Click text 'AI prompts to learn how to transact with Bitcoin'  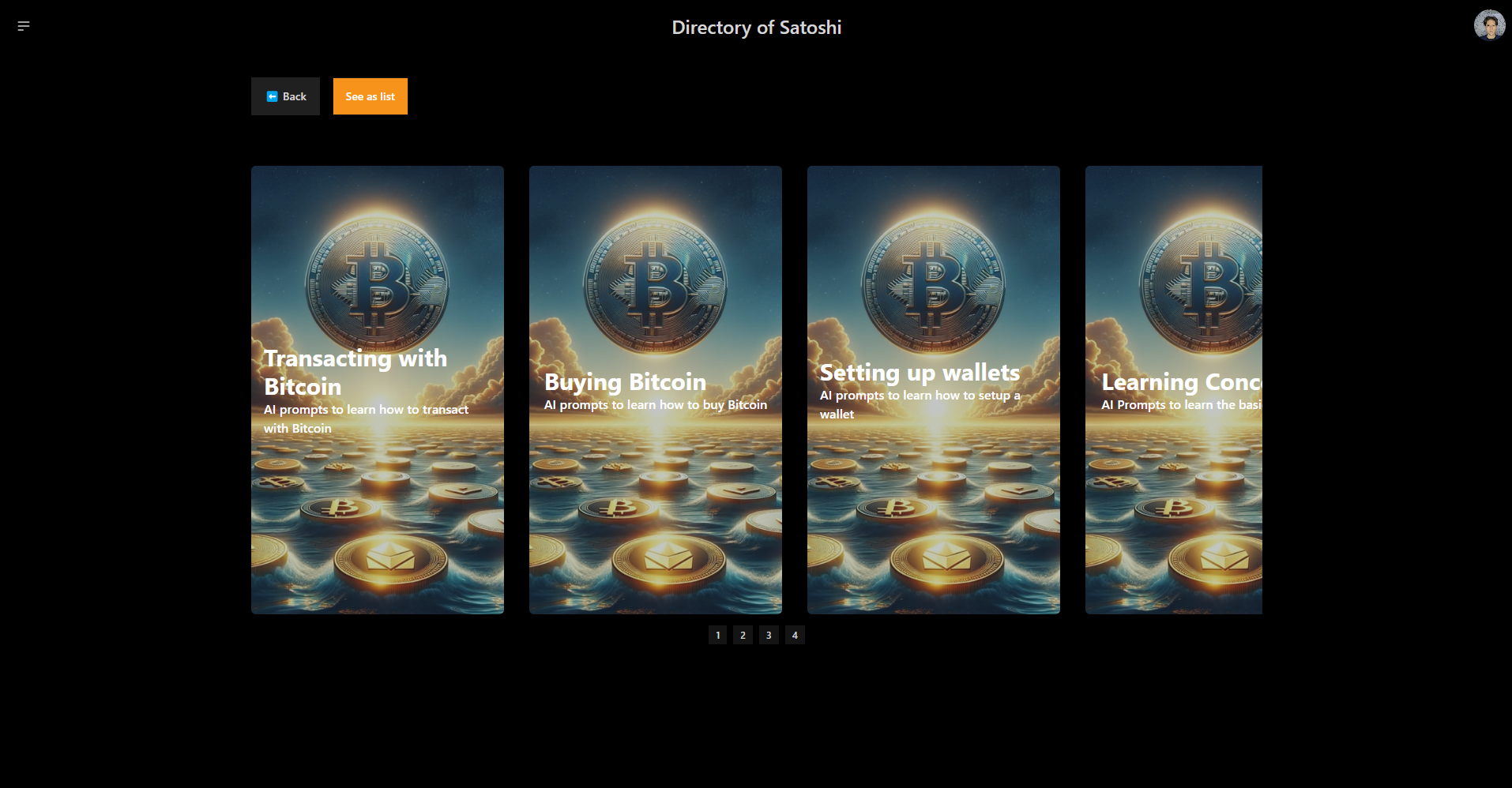[366, 418]
